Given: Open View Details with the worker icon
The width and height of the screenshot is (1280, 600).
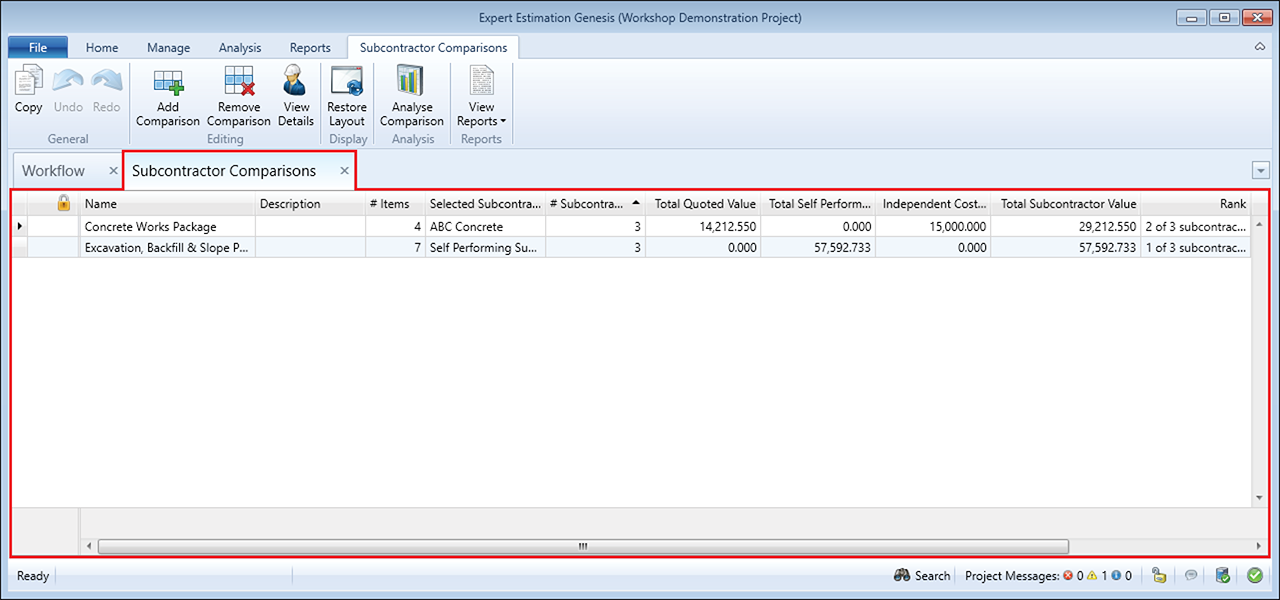Looking at the screenshot, I should [x=296, y=82].
